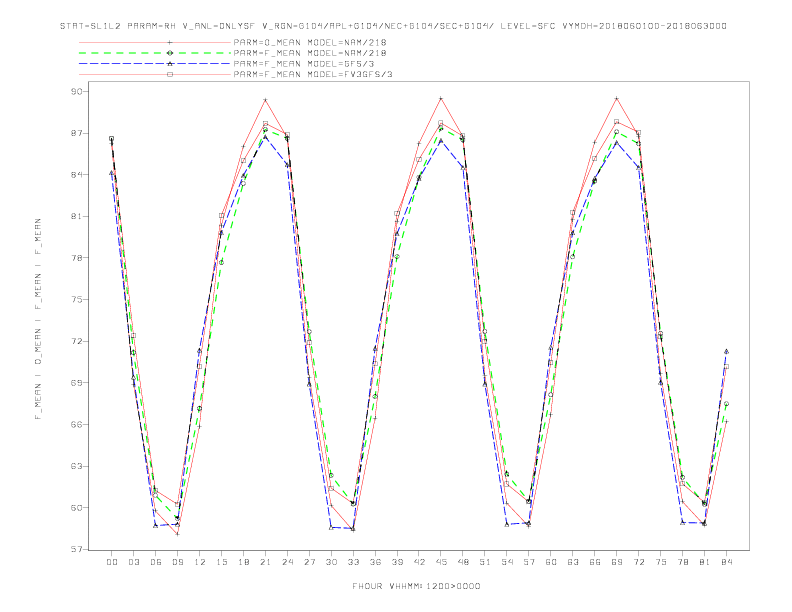792x612 pixels.
Task: Click x-axis tick label 81
Action: (705, 562)
